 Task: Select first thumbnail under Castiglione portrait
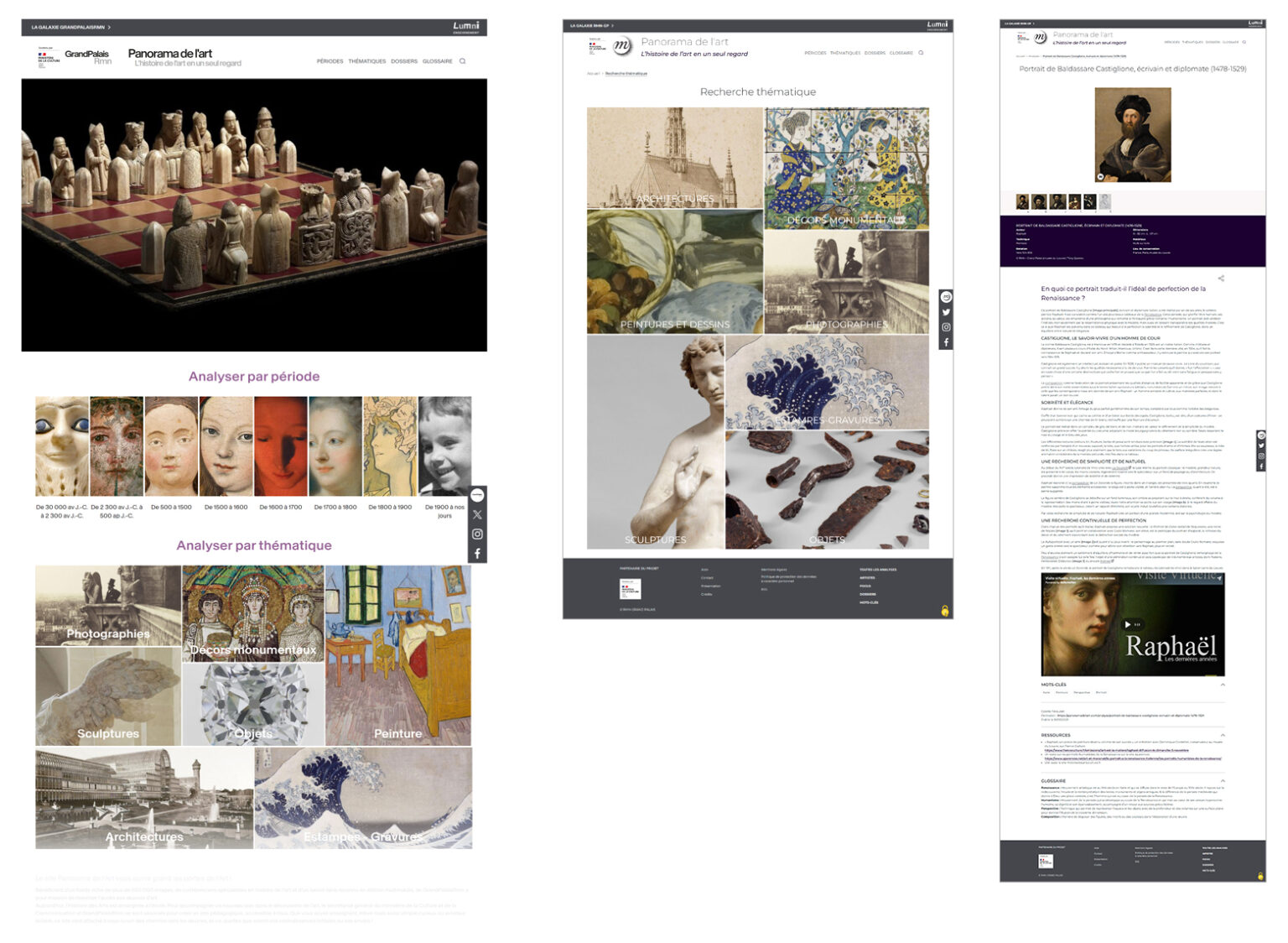click(x=1022, y=202)
